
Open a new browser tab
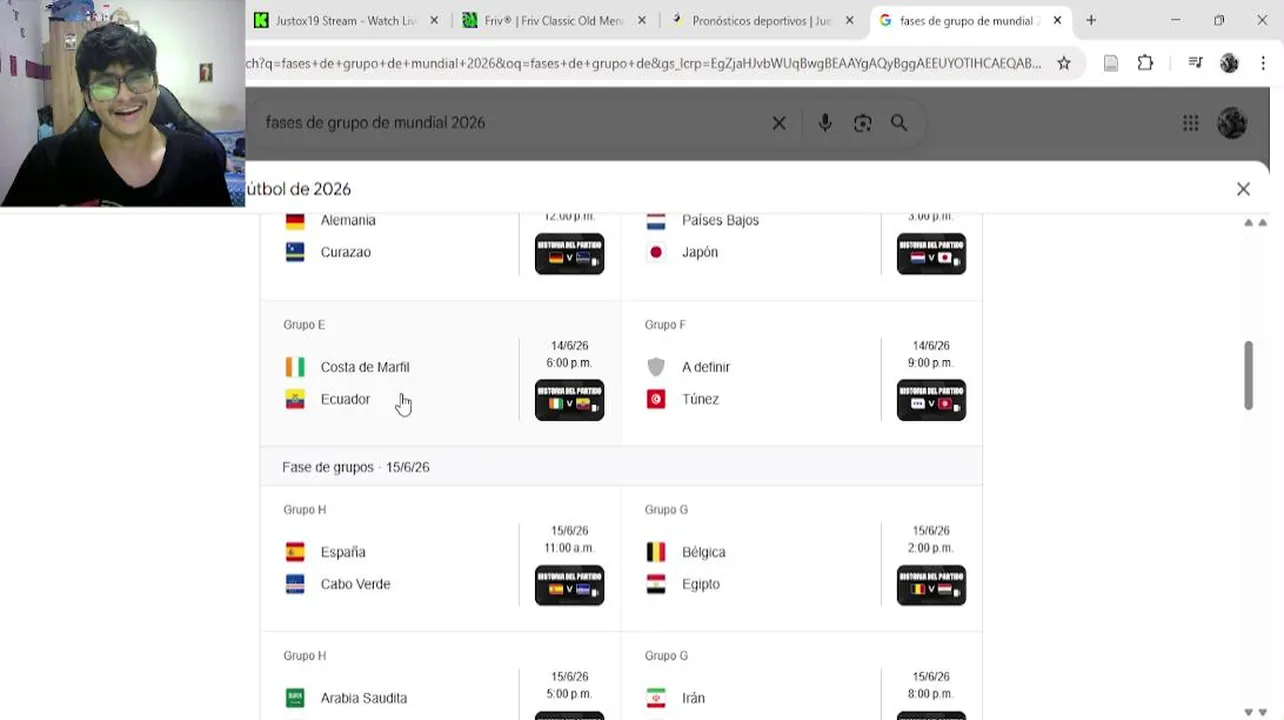click(1091, 20)
